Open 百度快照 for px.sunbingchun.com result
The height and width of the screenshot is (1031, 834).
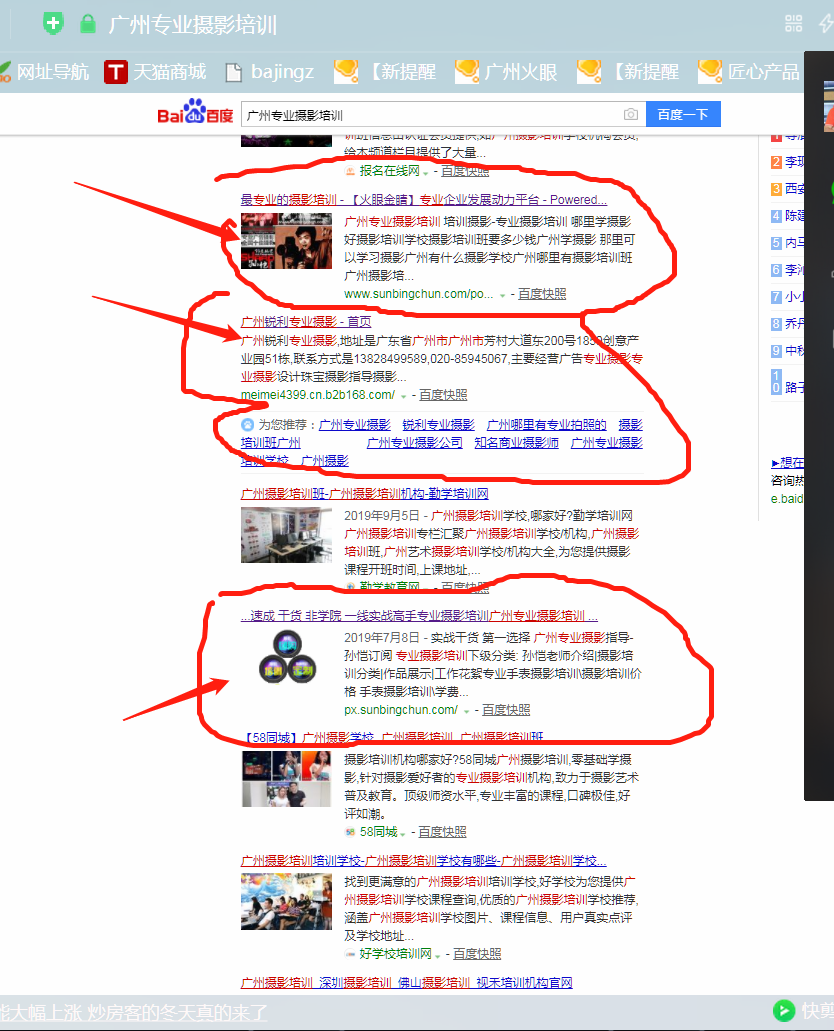pyautogui.click(x=506, y=709)
